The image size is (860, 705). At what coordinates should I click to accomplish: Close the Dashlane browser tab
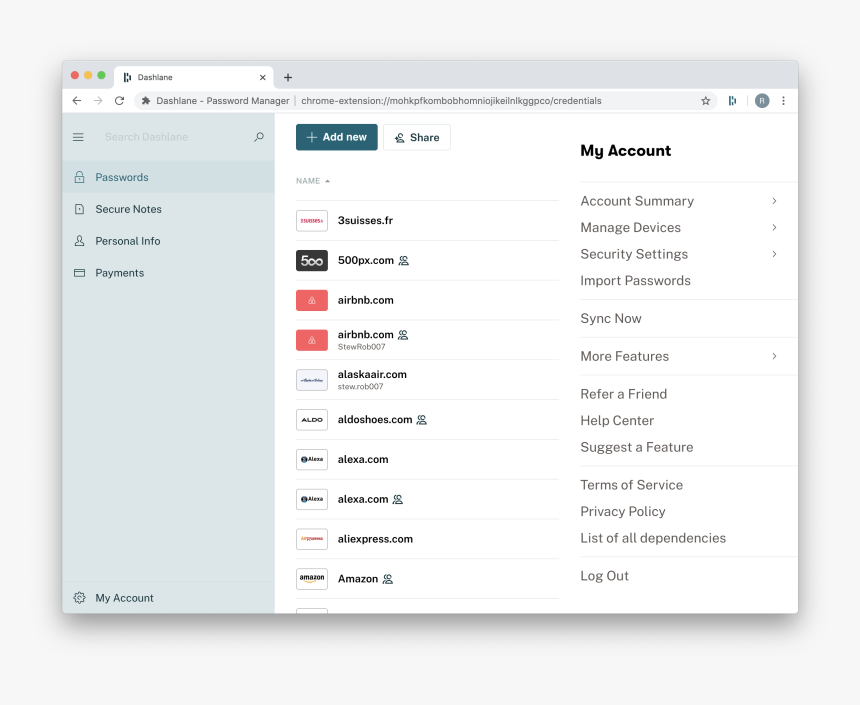tap(263, 77)
